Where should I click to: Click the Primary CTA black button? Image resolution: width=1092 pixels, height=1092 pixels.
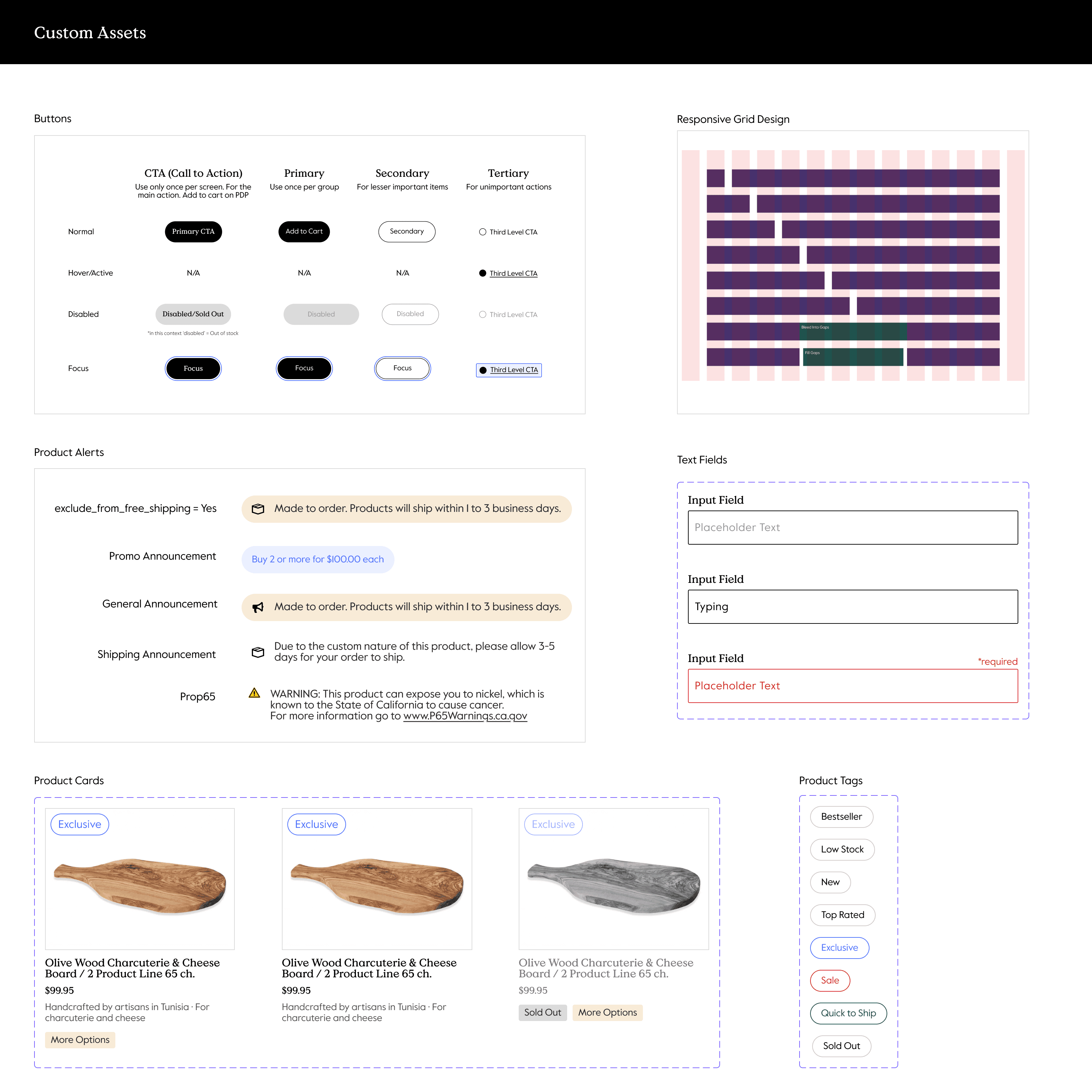tap(193, 231)
